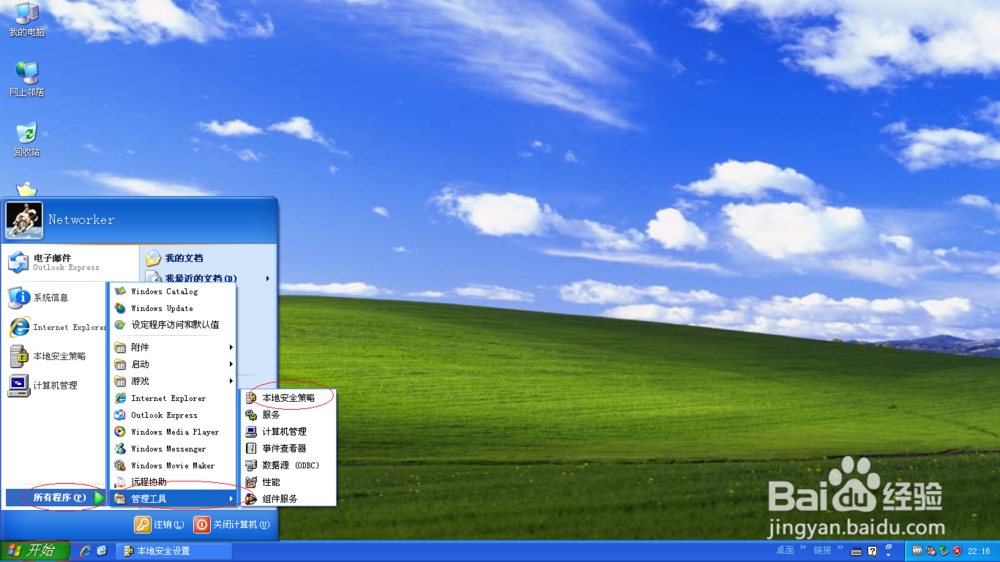The height and width of the screenshot is (562, 1000).
Task: Open 计算机管理 in the 管理工具 submenu
Action: click(x=288, y=432)
